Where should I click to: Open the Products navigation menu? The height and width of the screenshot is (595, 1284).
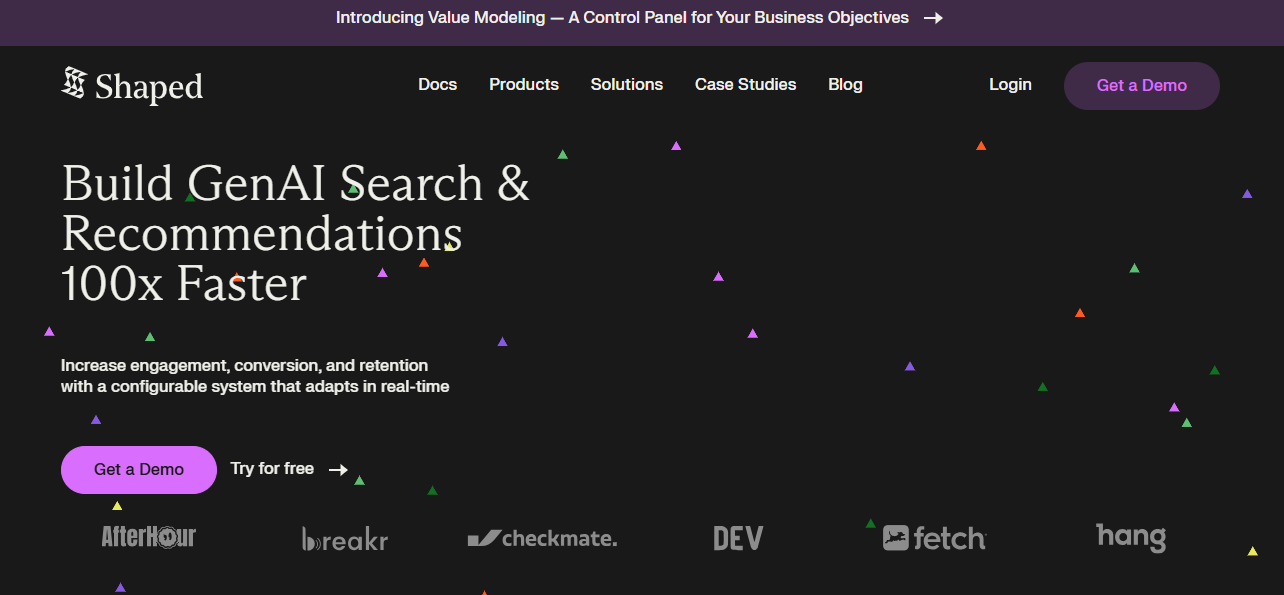point(524,85)
